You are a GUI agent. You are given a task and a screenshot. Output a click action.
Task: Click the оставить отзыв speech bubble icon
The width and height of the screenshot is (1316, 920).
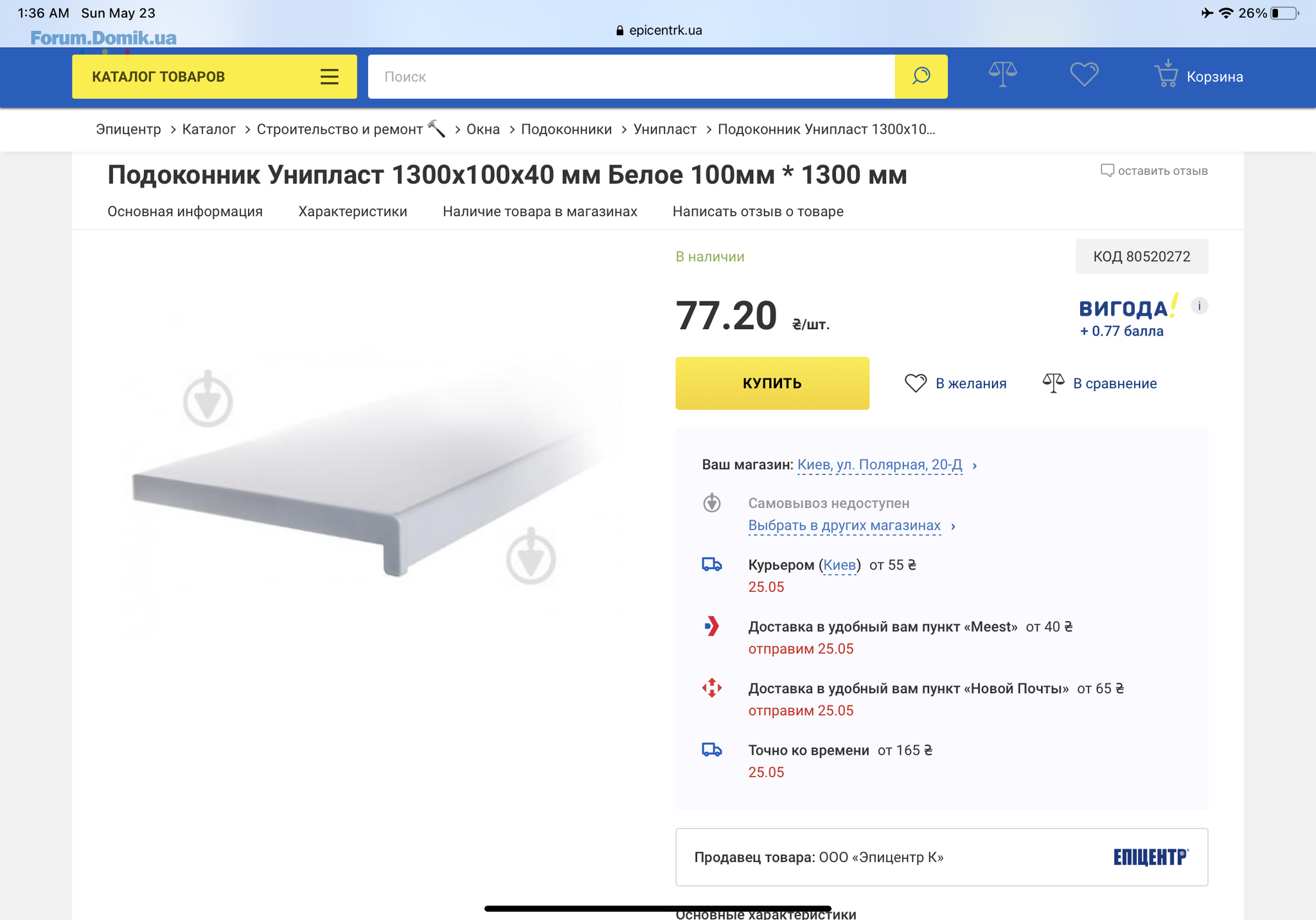[1107, 170]
